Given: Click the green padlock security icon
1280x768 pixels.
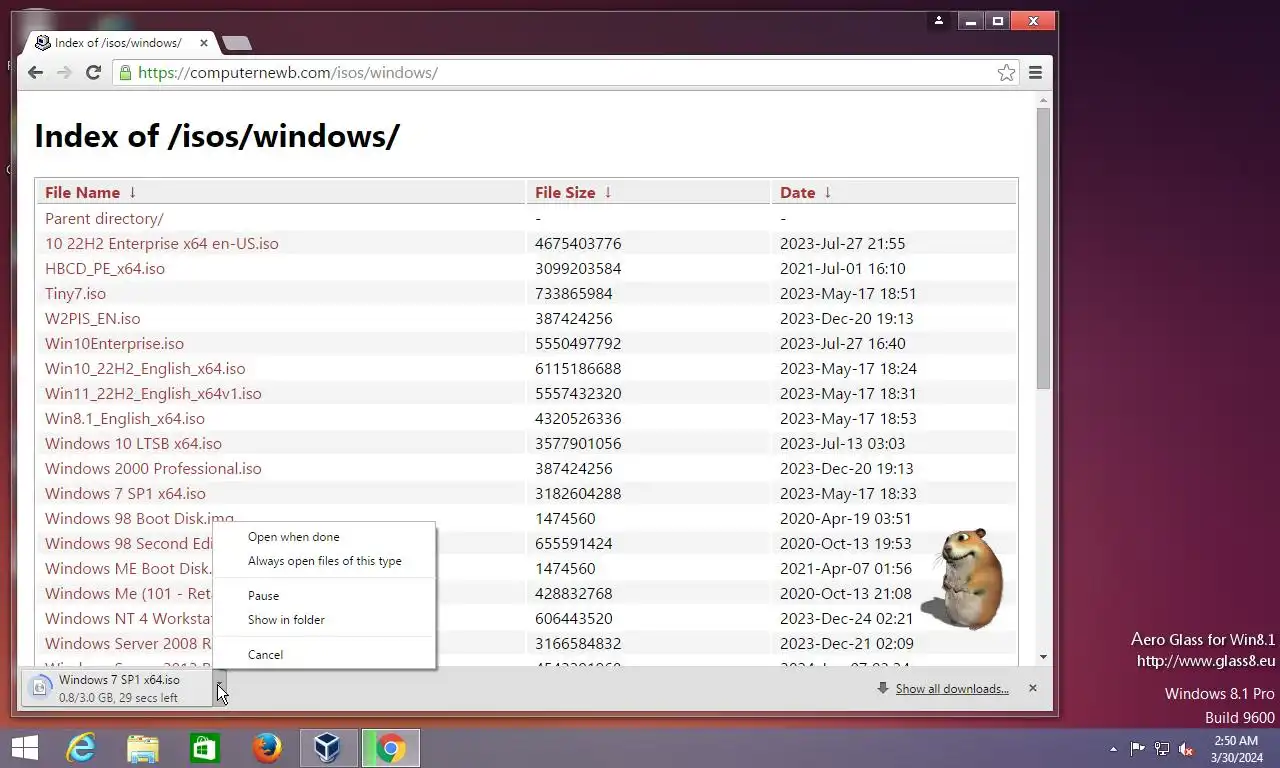Looking at the screenshot, I should (x=125, y=72).
